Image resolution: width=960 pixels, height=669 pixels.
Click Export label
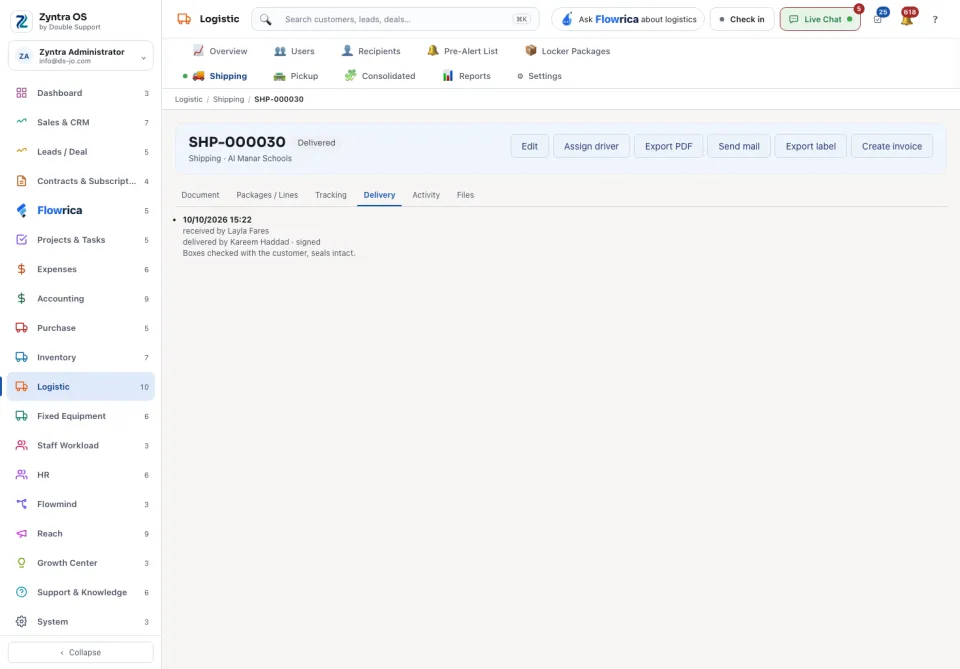811,146
